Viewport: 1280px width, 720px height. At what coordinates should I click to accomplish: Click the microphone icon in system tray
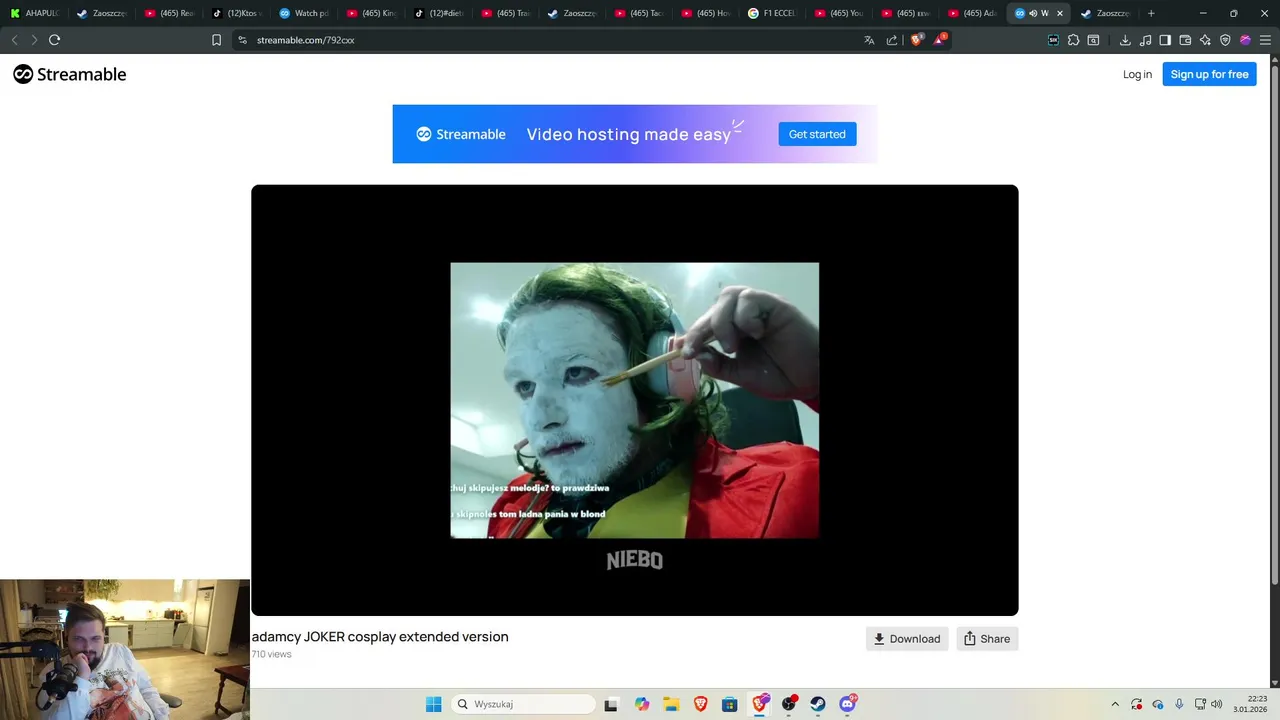[1179, 704]
